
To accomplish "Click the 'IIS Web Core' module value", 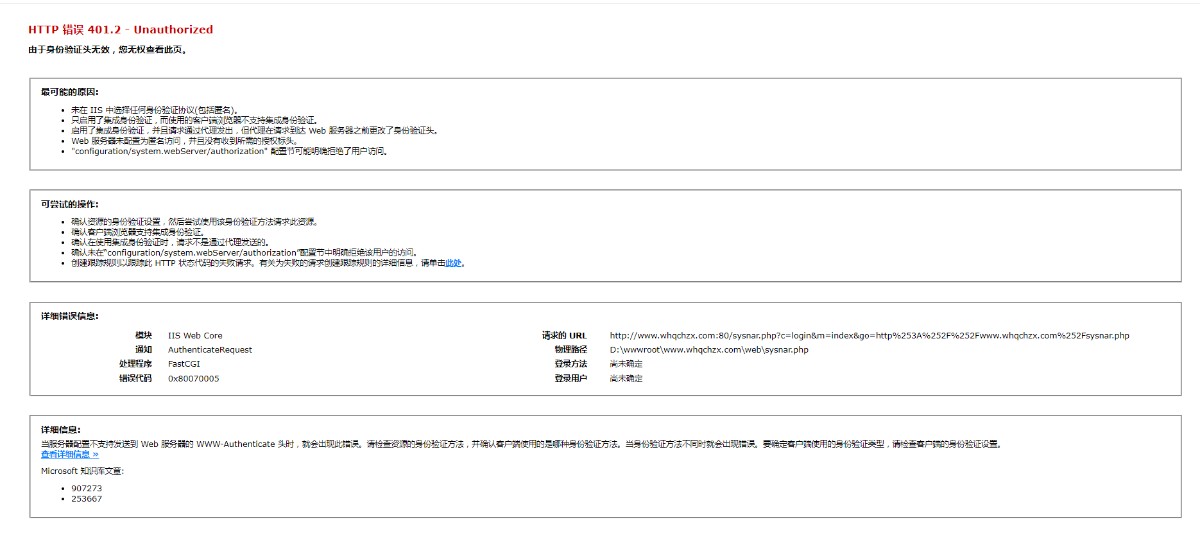I will 195,335.
